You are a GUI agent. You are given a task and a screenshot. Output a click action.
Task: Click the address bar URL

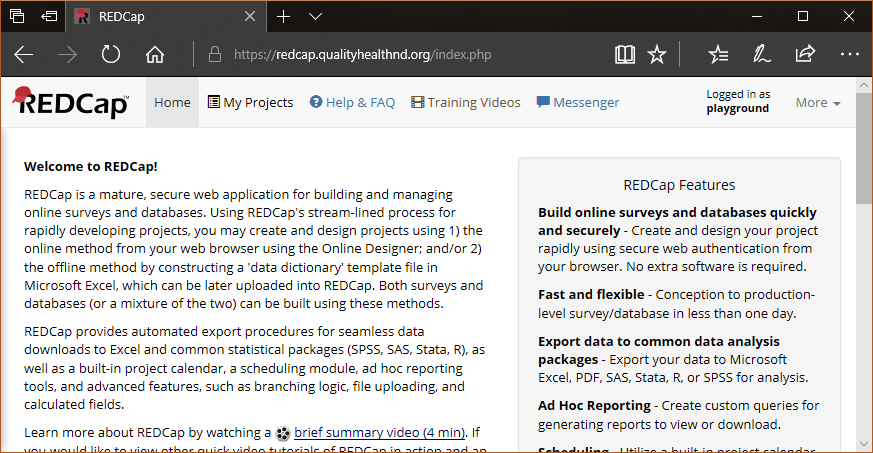tap(362, 55)
